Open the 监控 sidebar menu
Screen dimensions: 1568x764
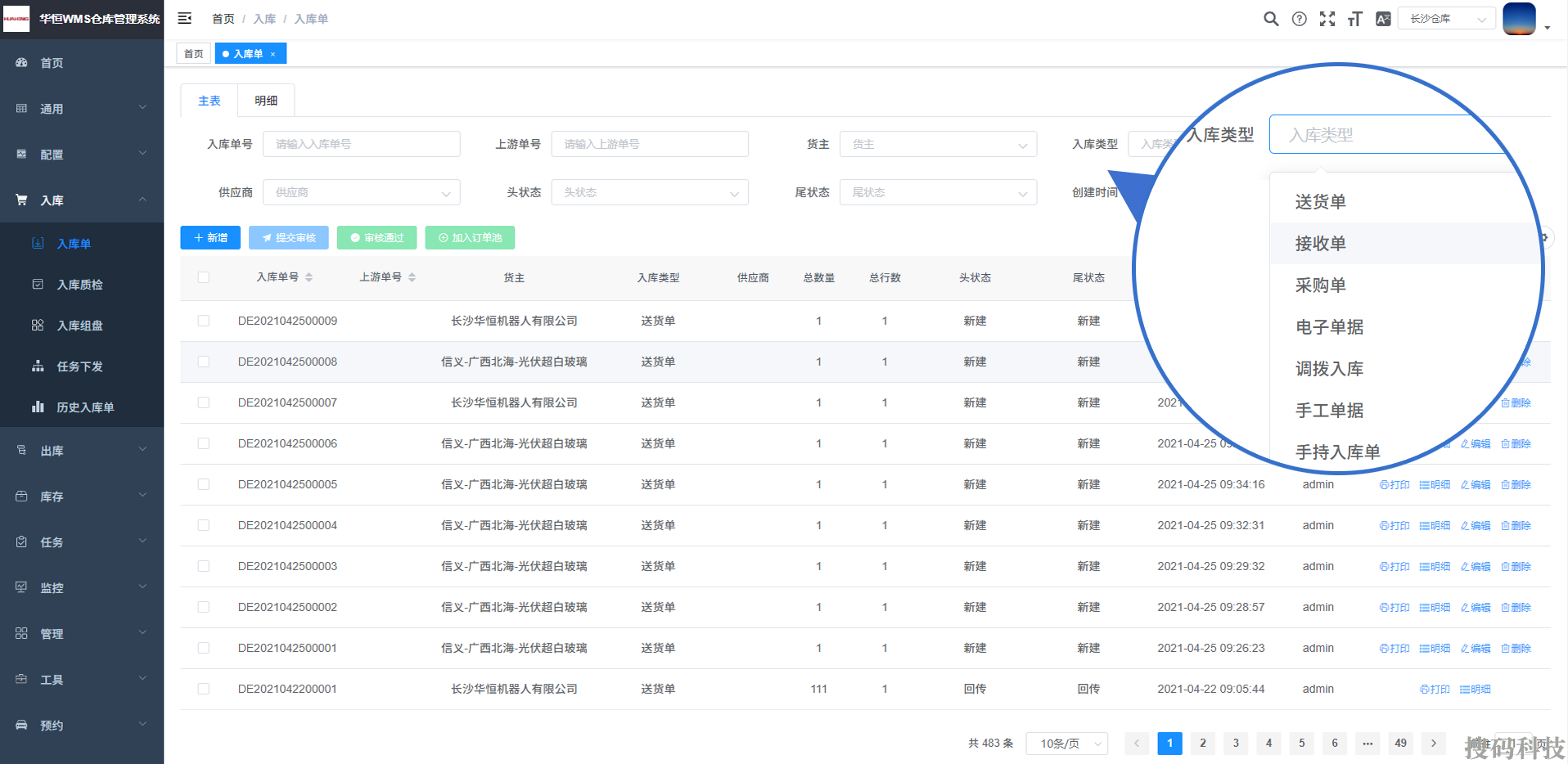click(x=82, y=588)
